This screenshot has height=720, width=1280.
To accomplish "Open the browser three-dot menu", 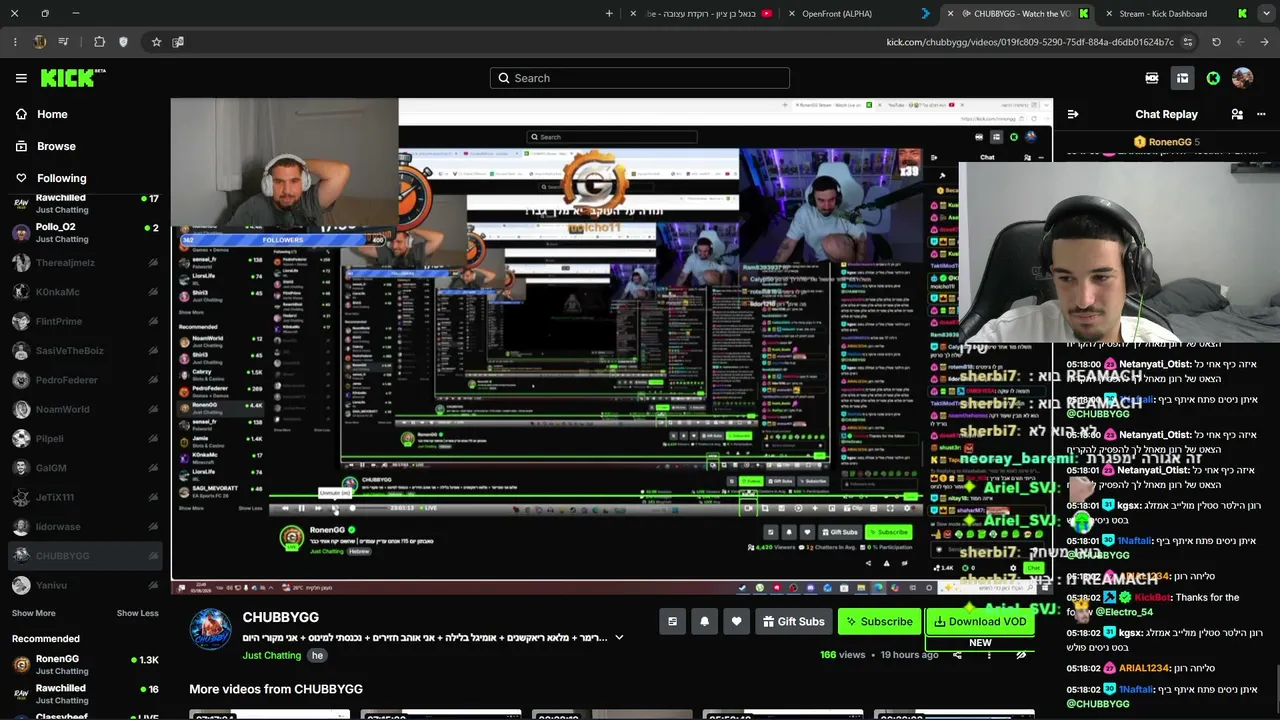I will click(15, 42).
